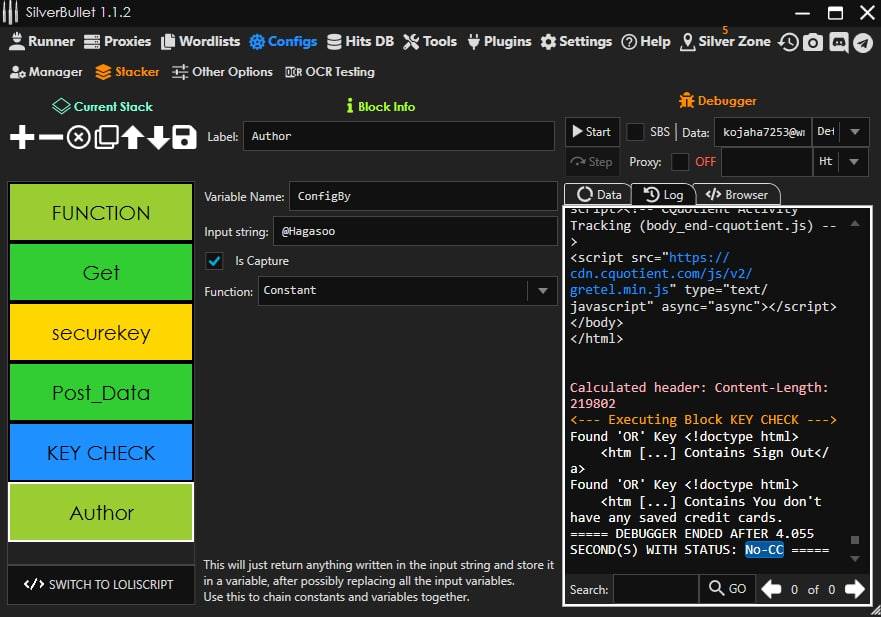Save config using floppy disk icon
Image resolution: width=881 pixels, height=617 pixels.
coord(184,138)
